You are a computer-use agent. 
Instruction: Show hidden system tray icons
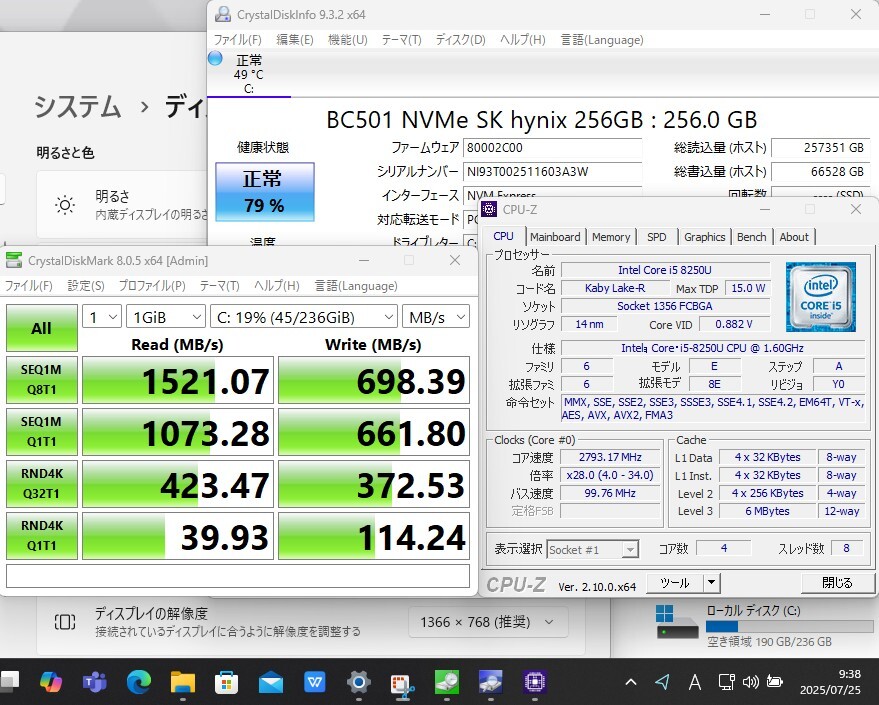[x=630, y=682]
